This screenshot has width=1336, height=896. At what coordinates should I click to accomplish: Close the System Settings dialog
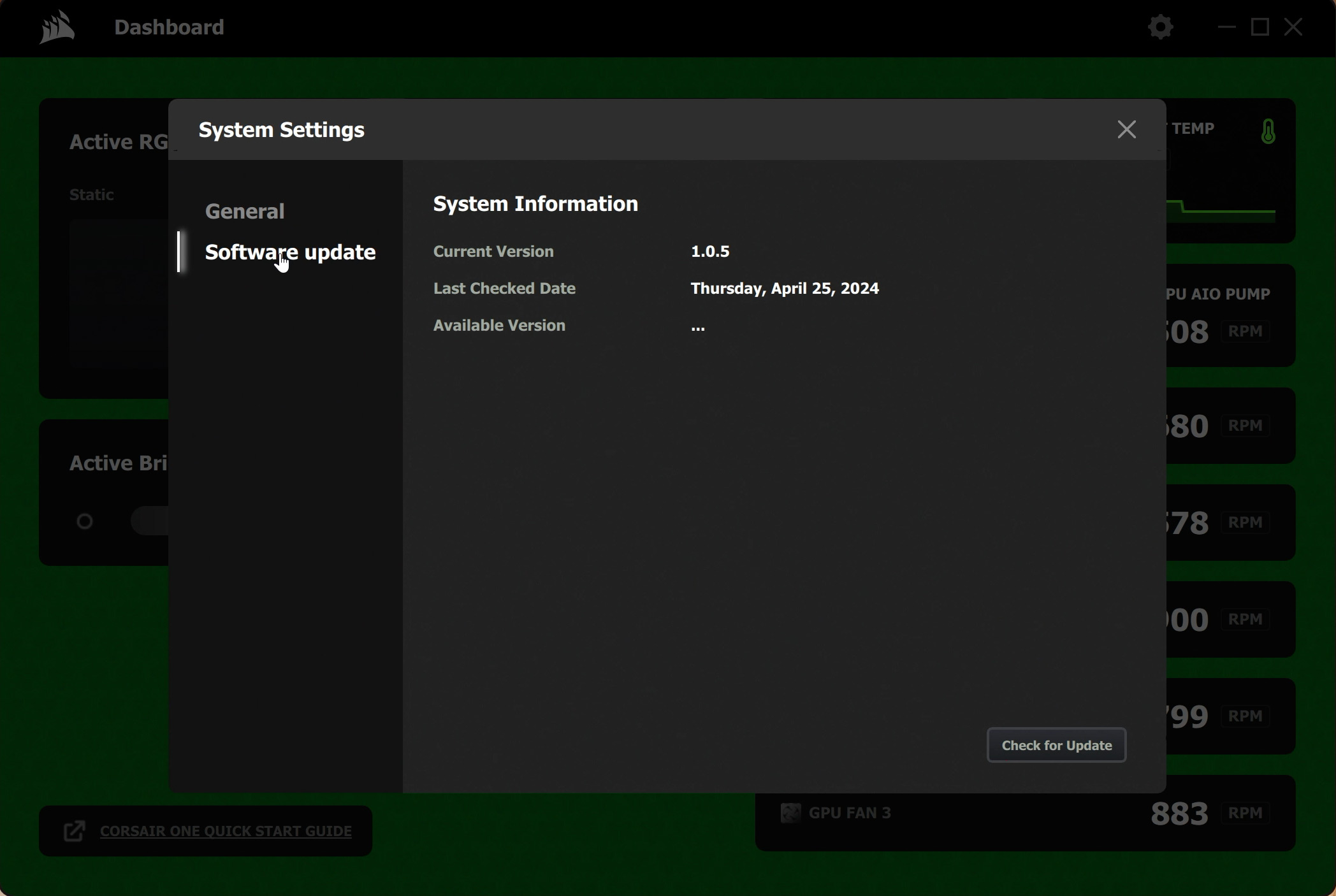point(1126,129)
